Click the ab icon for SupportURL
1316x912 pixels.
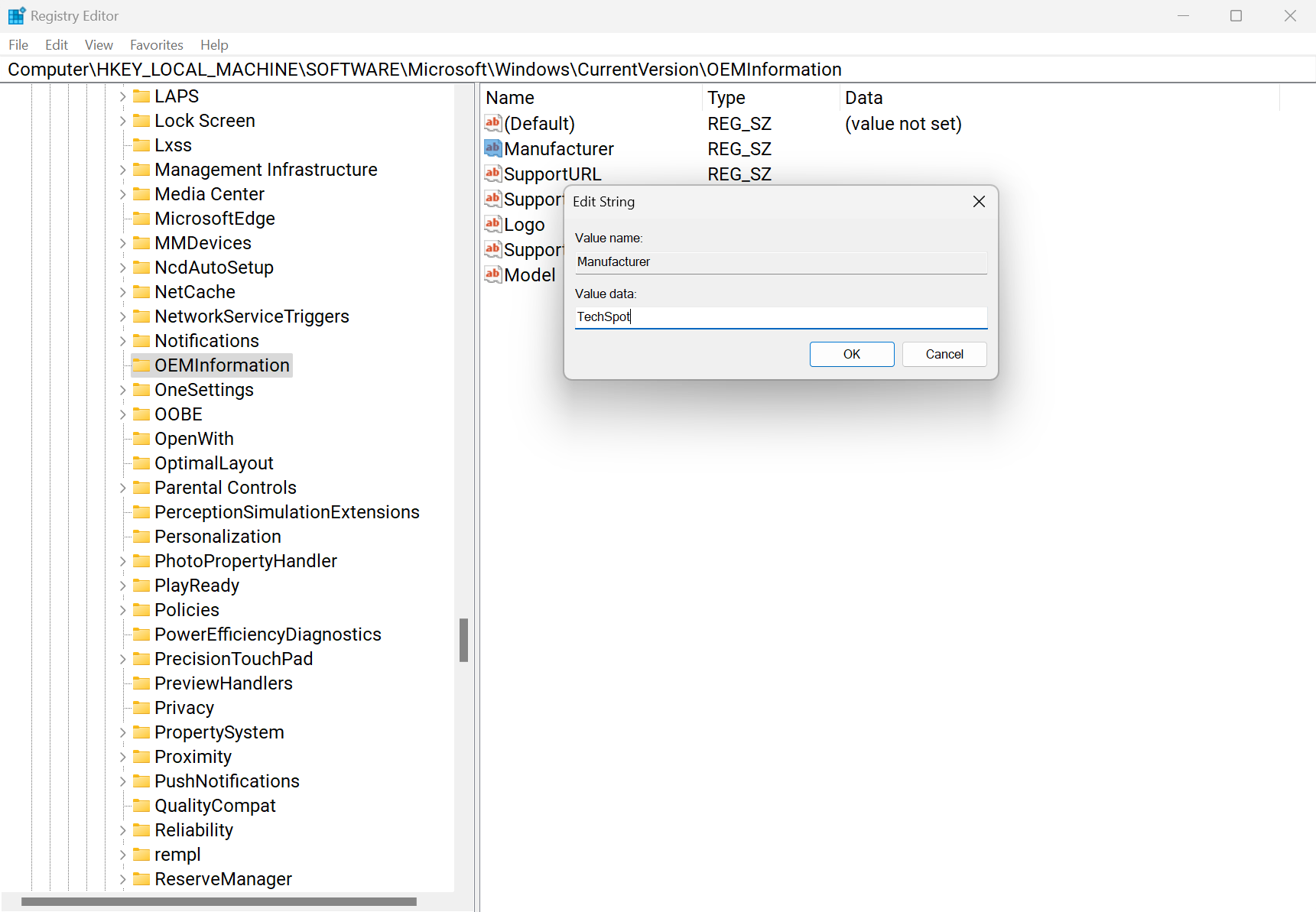pyautogui.click(x=492, y=174)
